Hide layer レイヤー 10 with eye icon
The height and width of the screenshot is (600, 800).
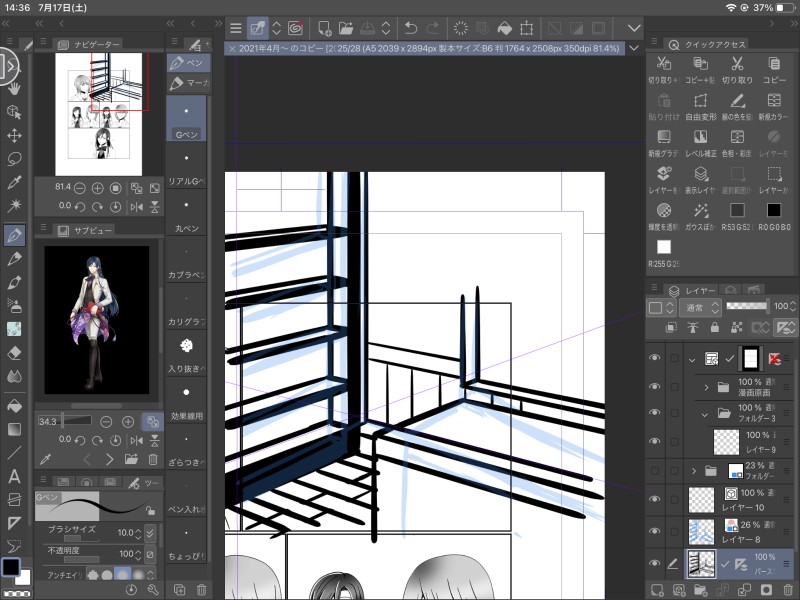click(x=655, y=498)
